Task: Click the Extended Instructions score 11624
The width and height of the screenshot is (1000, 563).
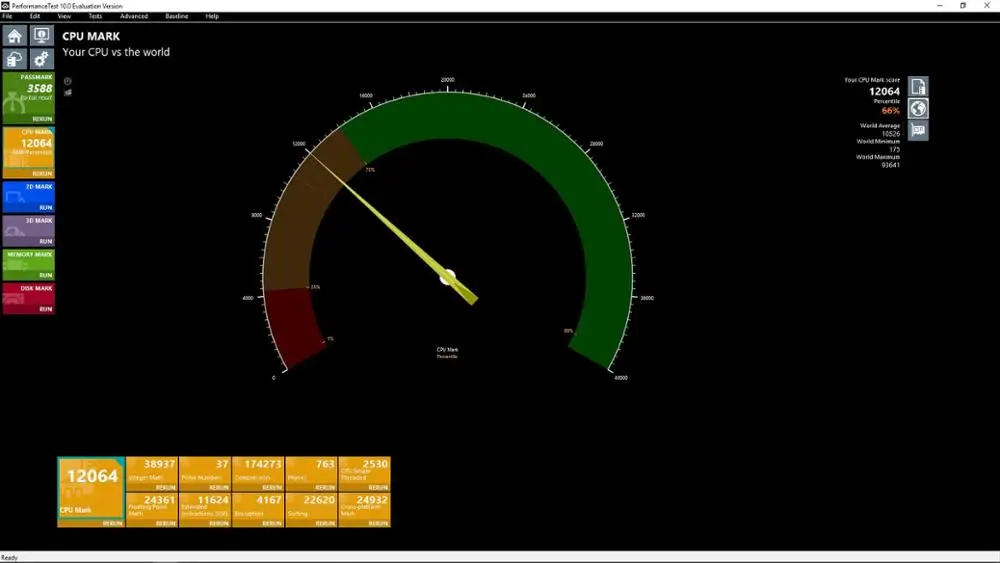Action: [212, 500]
